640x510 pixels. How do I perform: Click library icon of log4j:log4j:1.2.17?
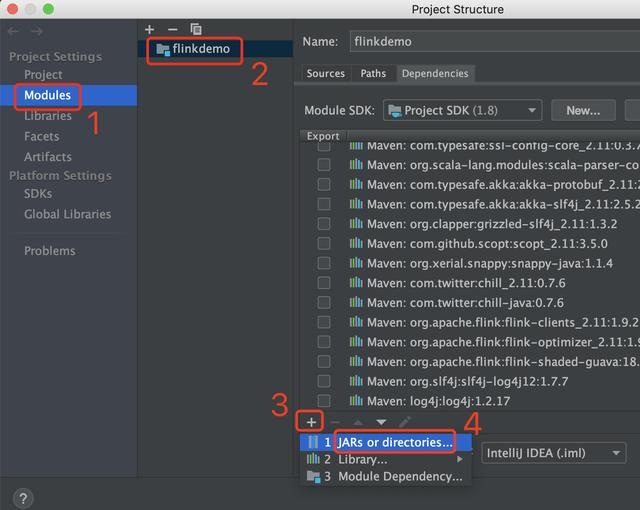point(356,401)
